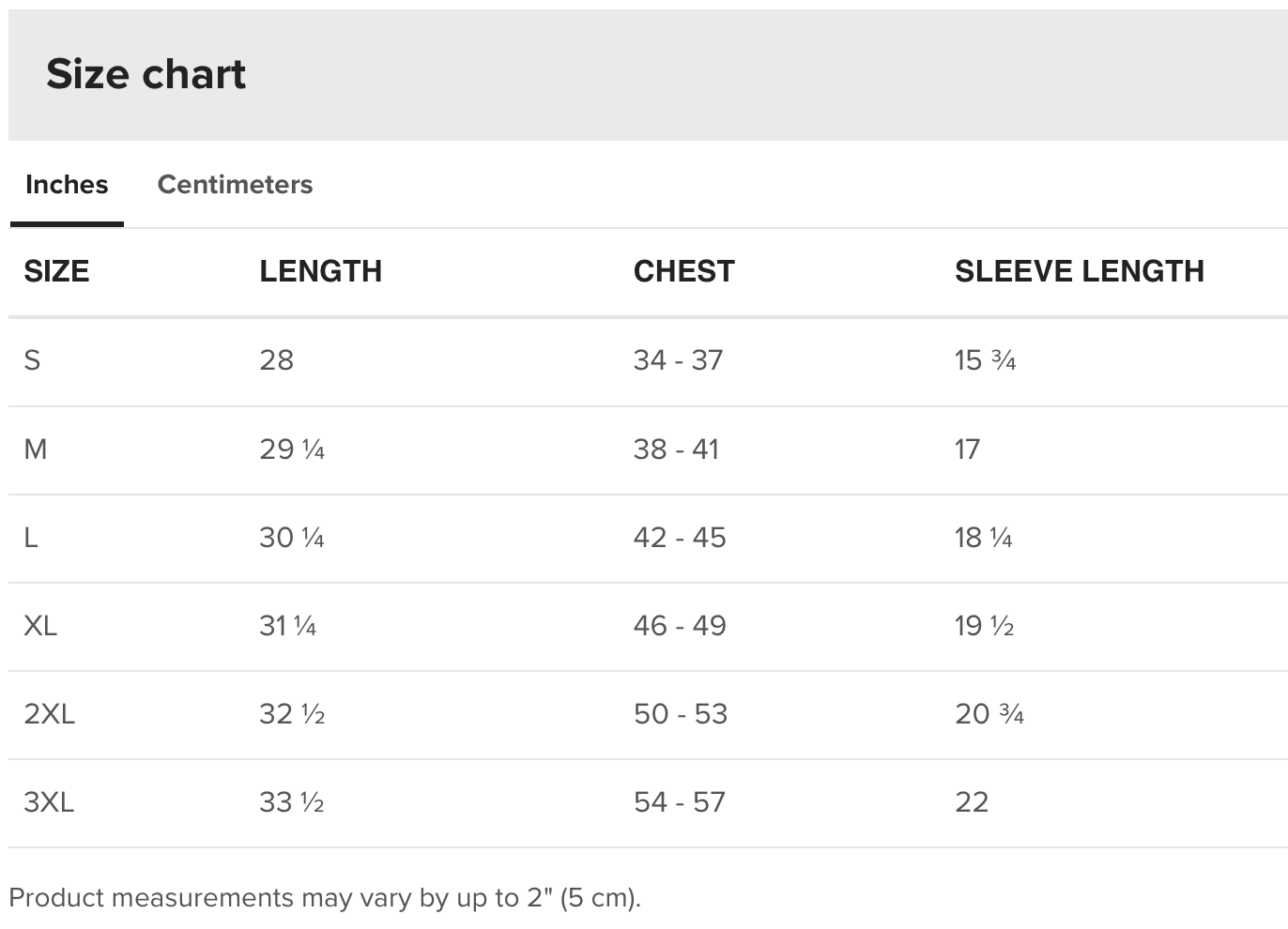Switch to the Centimeters tab

pos(235,185)
